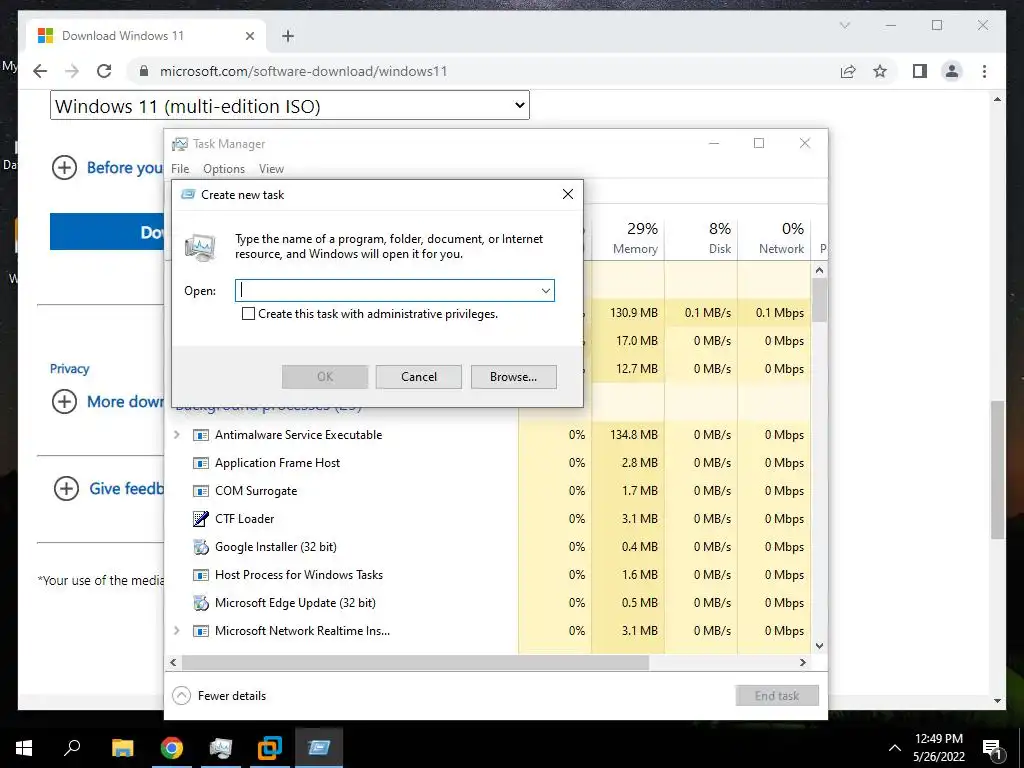Click the Task Manager horizontal scrollbar thumb
The image size is (1024, 768).
tap(416, 662)
